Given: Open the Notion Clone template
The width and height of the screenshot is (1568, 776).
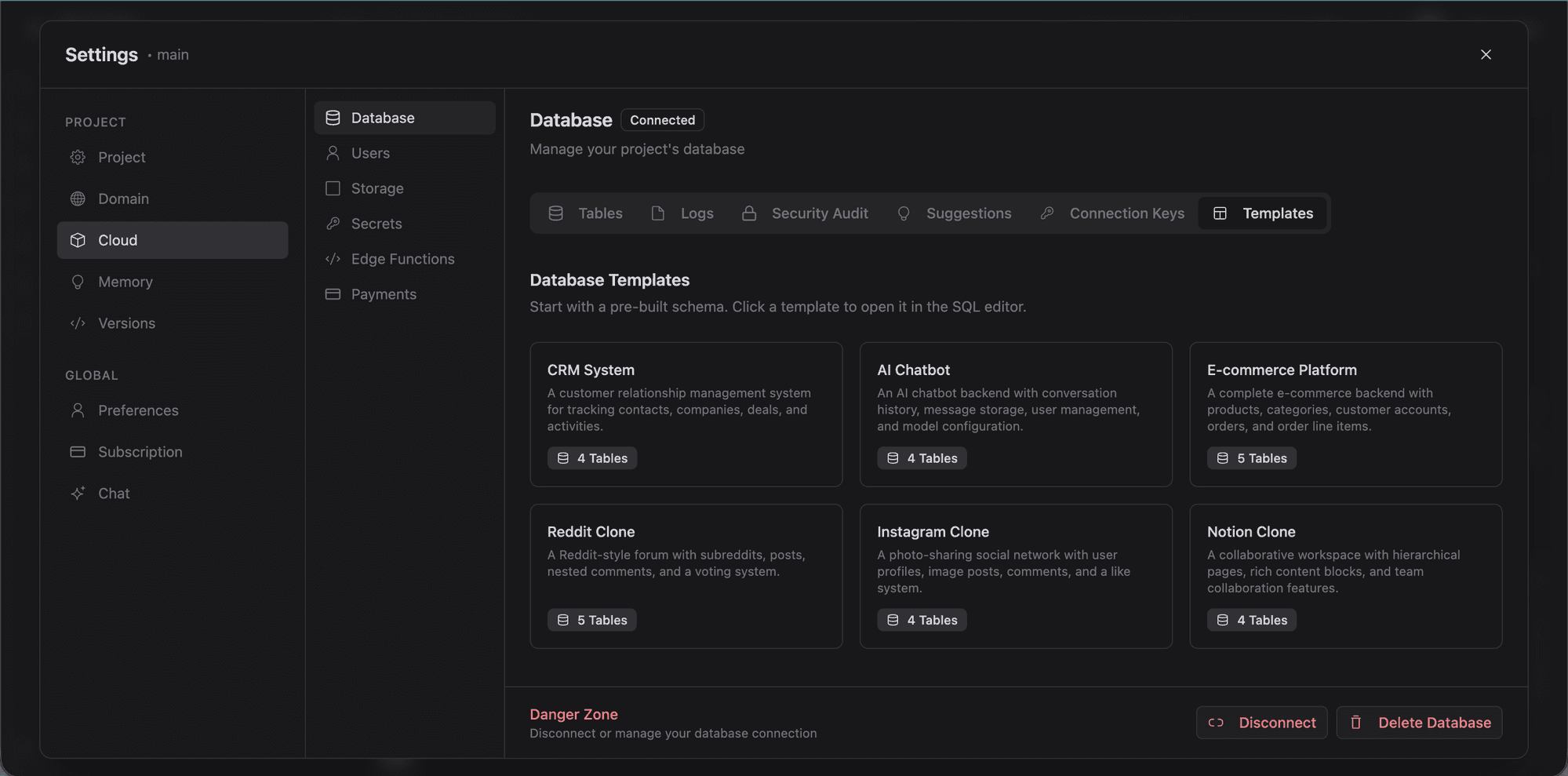Looking at the screenshot, I should (1345, 576).
